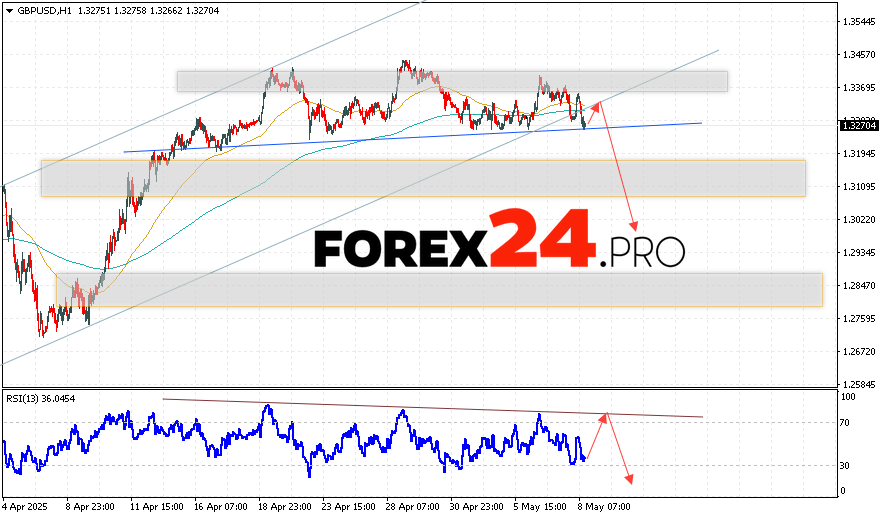Click the 1.28470 price axis label

[x=859, y=285]
